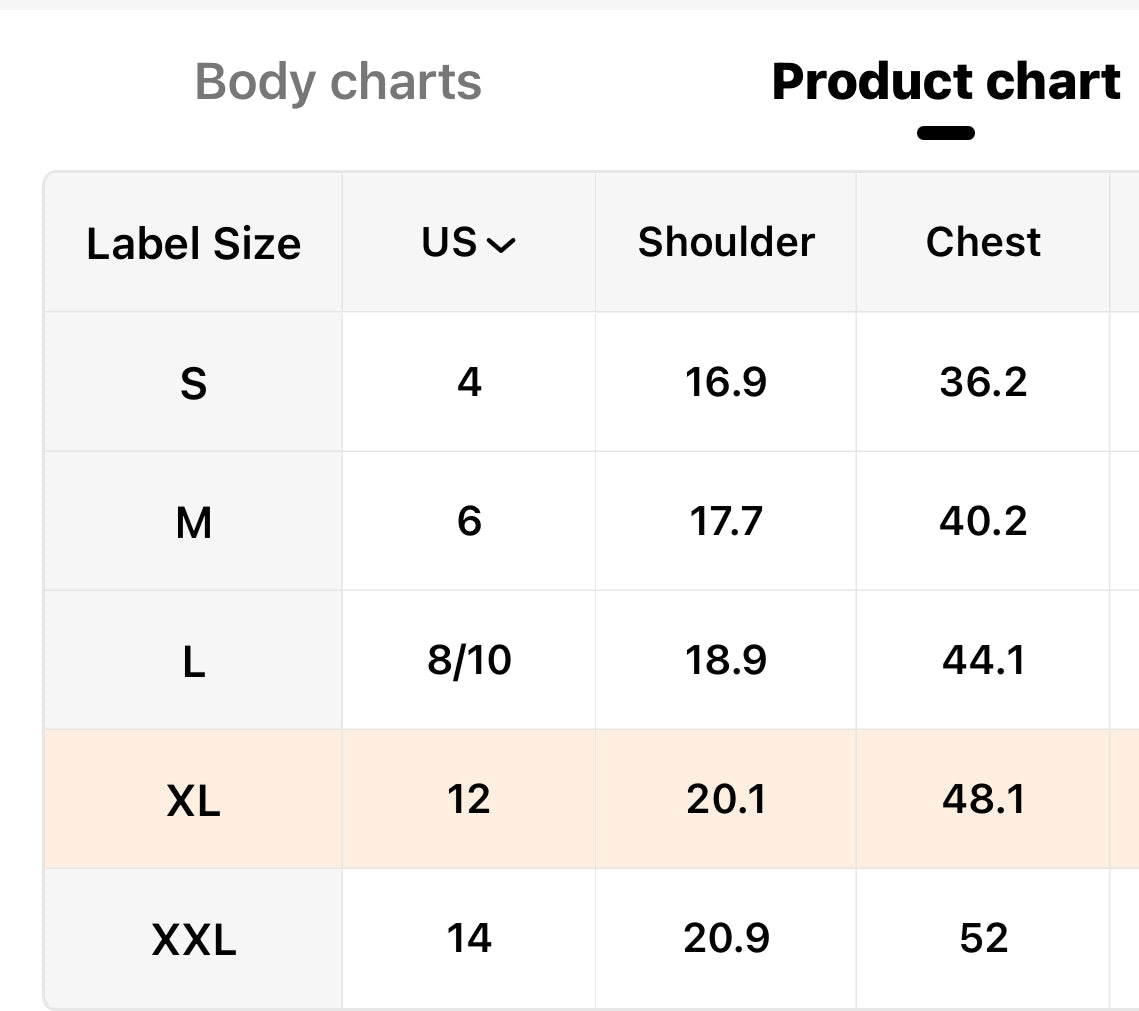The width and height of the screenshot is (1139, 1011).
Task: Click shoulder value 17.7 for size M
Action: point(726,522)
